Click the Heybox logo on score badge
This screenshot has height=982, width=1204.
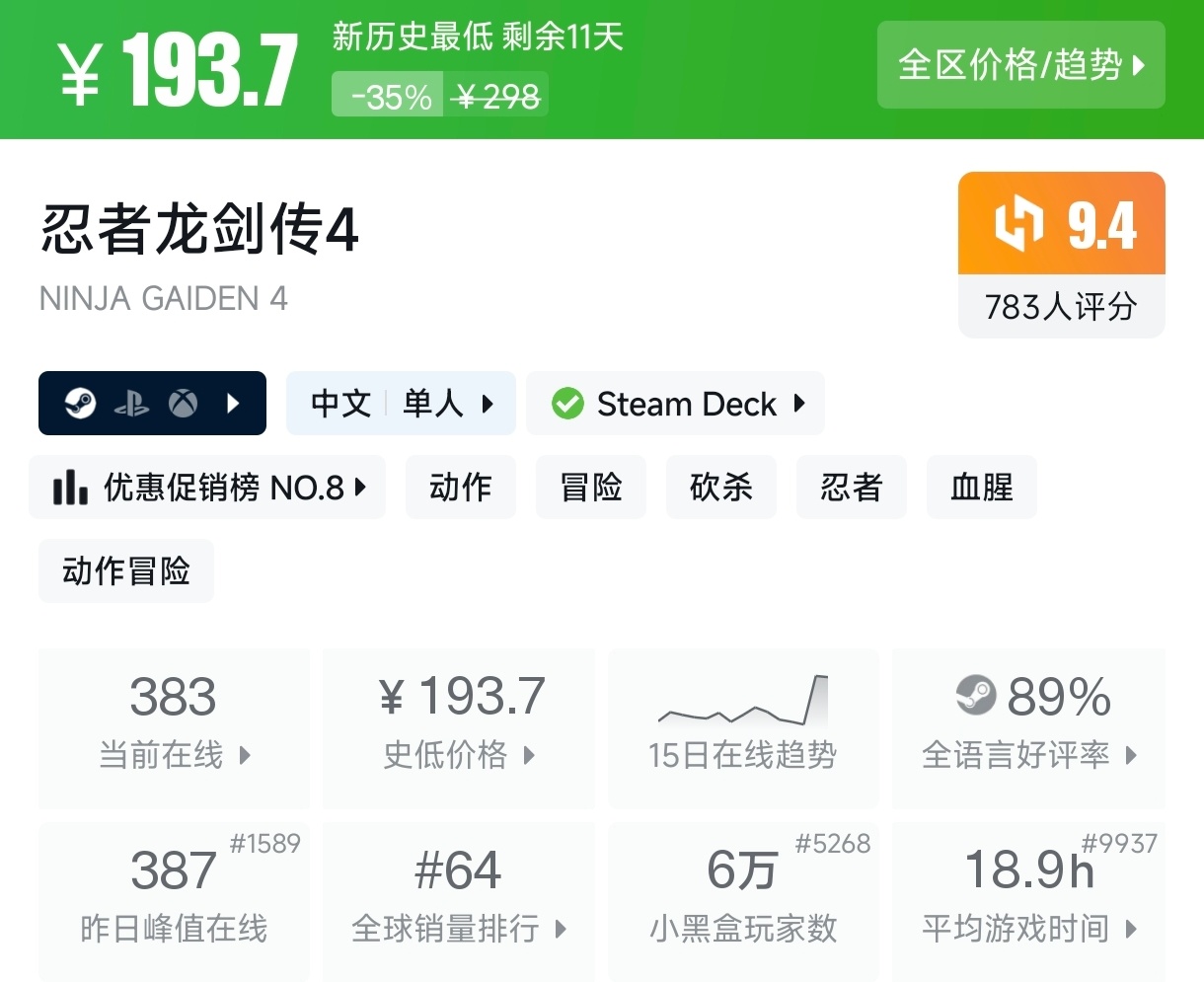[1018, 223]
